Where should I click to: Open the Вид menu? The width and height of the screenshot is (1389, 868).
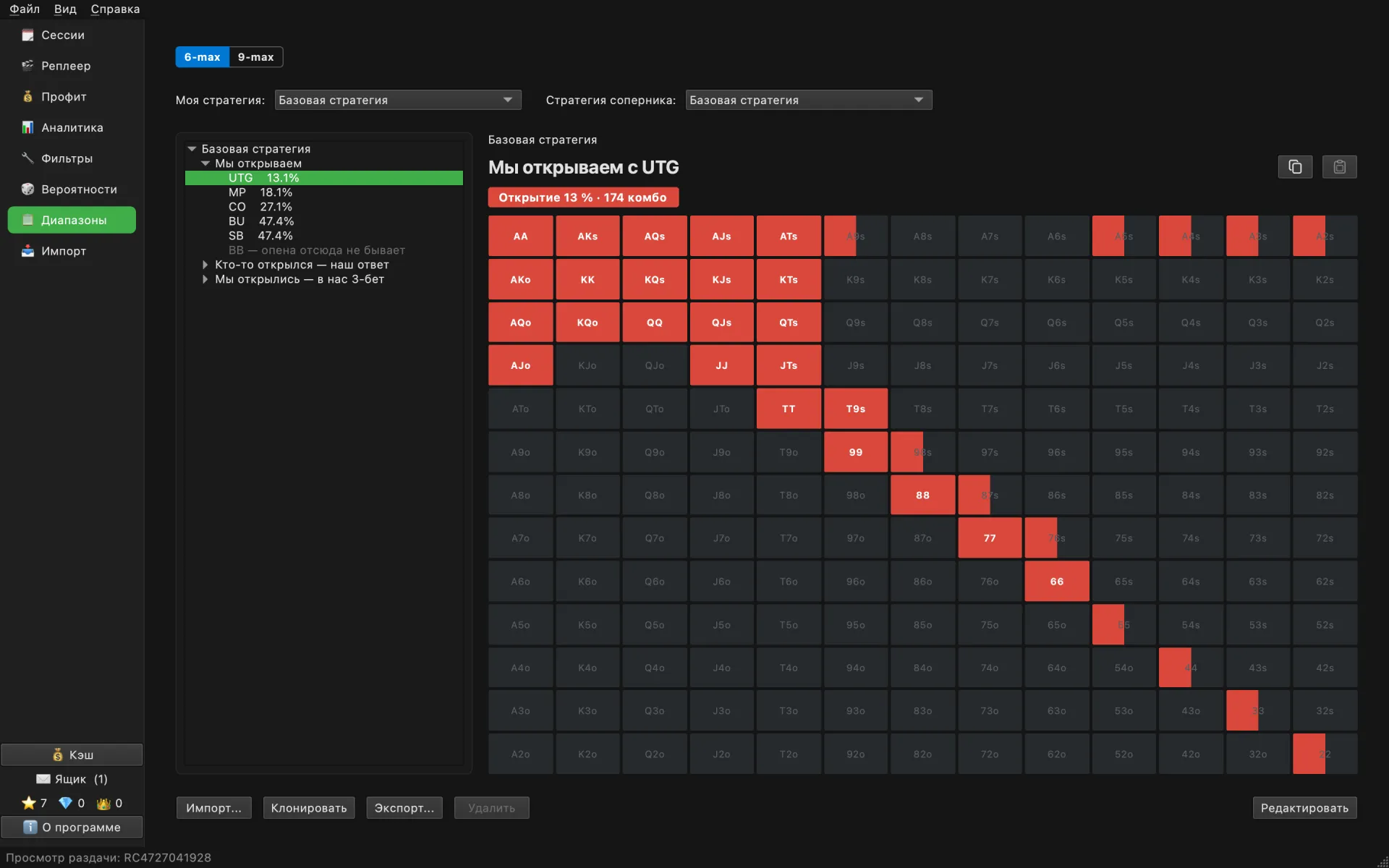tap(65, 9)
